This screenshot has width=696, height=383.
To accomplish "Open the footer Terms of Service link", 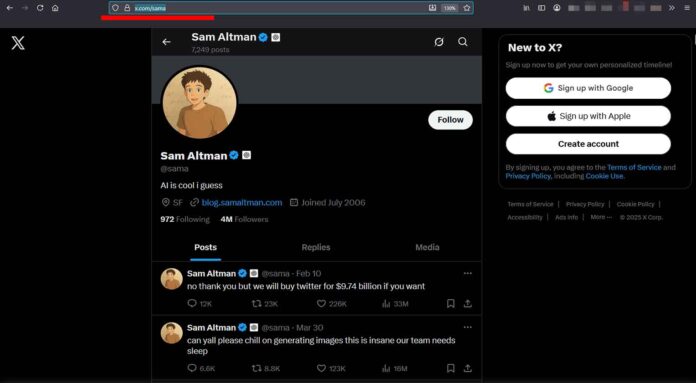I will pos(530,204).
